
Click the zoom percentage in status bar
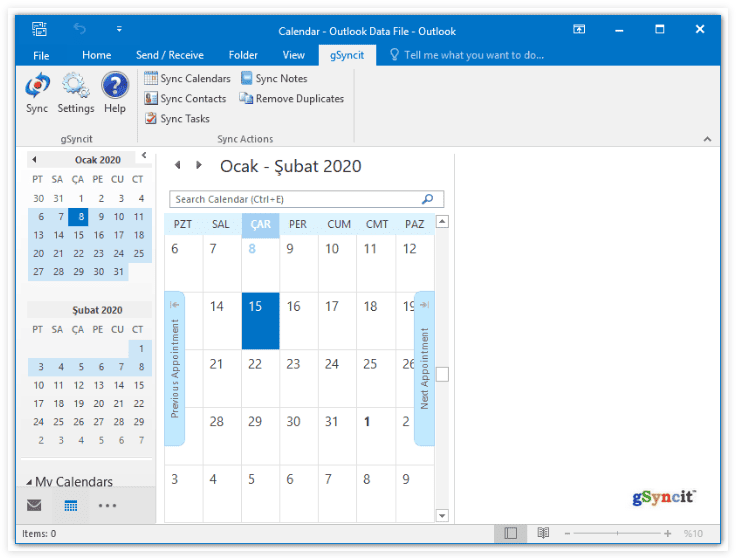pos(693,534)
